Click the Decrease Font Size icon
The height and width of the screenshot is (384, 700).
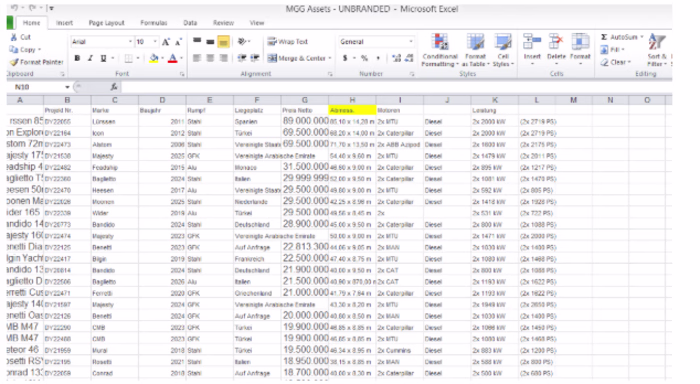178,42
